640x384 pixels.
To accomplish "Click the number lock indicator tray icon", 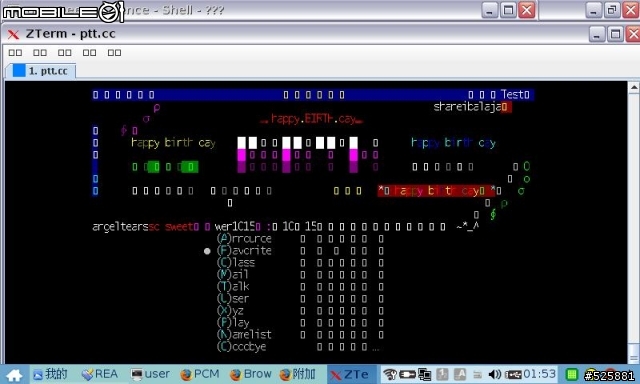I will pos(442,374).
